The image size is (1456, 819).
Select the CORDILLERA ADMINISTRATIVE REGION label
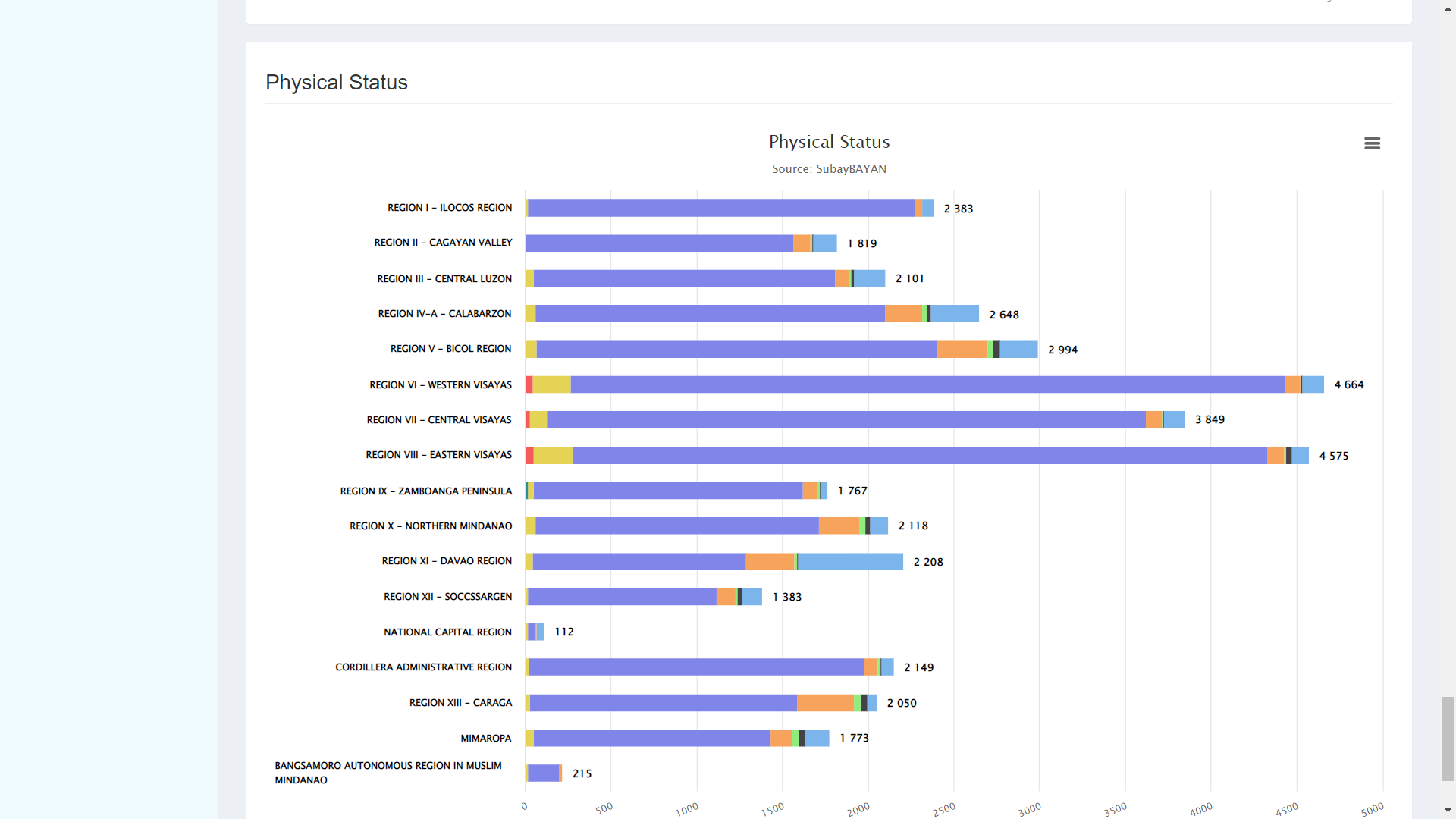pyautogui.click(x=423, y=667)
